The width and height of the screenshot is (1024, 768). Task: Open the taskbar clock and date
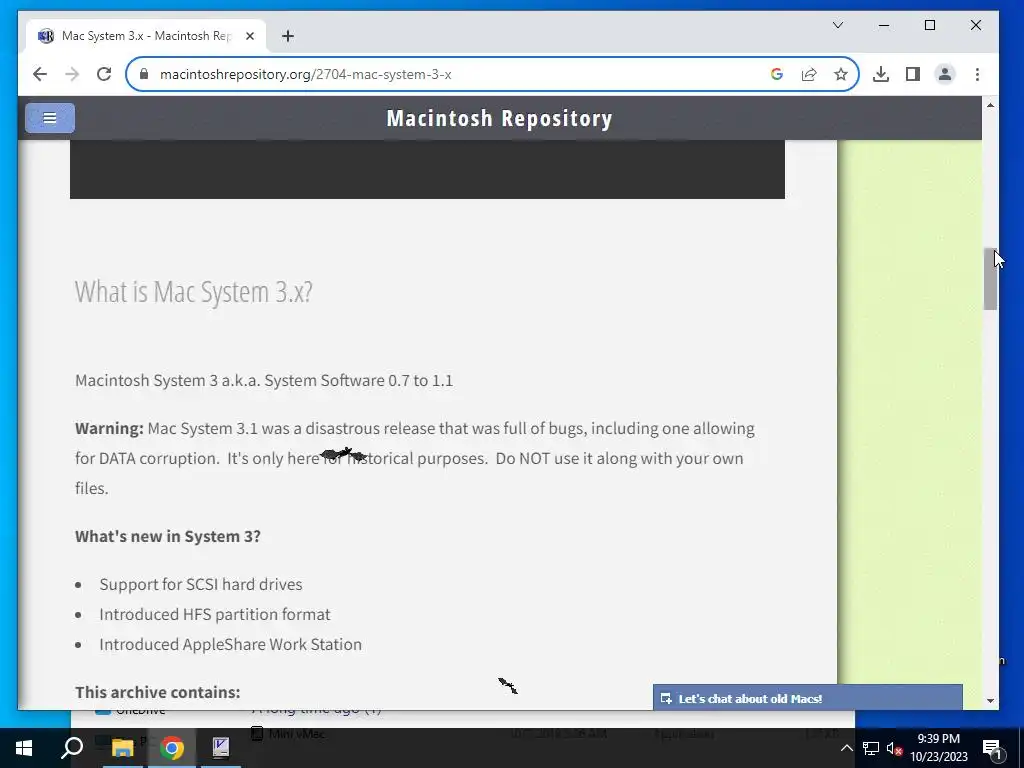938,748
